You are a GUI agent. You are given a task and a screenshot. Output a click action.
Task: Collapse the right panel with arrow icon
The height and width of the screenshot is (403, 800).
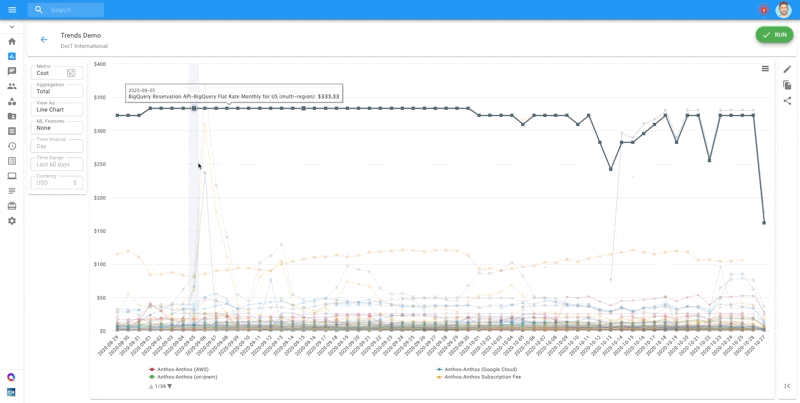point(787,386)
